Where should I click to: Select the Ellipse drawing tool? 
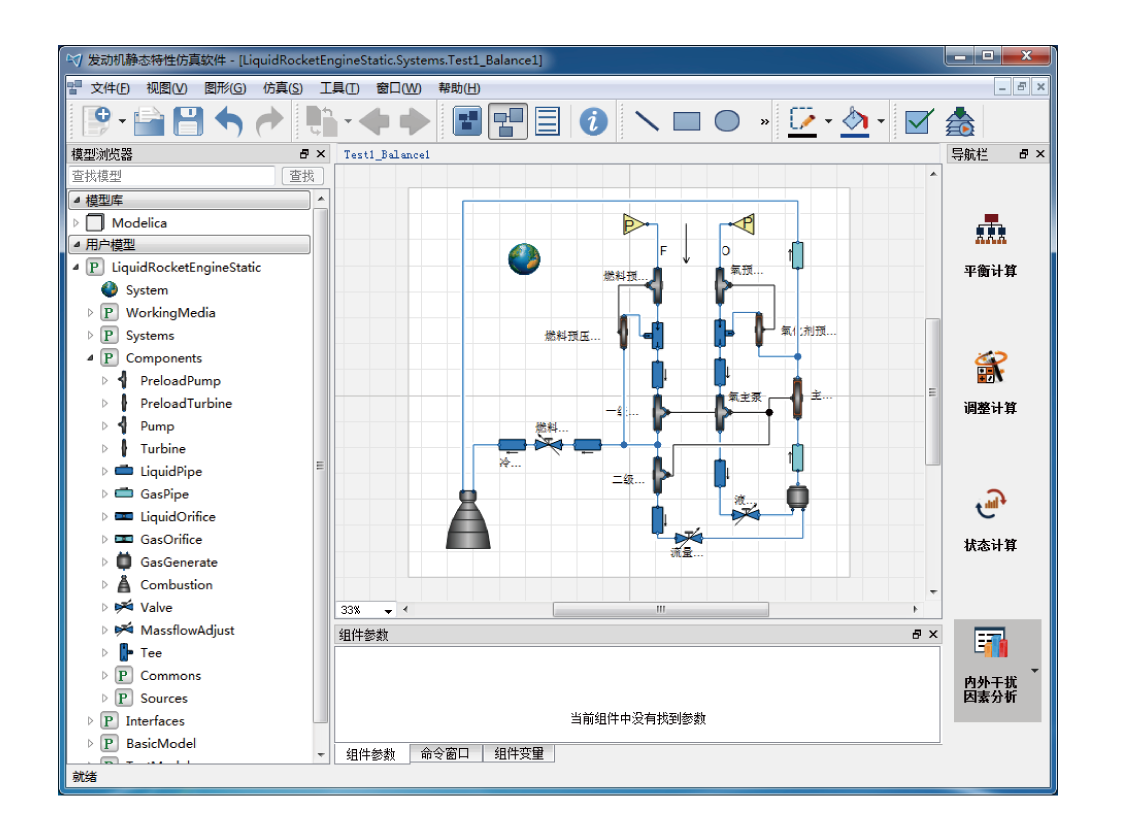pos(727,122)
